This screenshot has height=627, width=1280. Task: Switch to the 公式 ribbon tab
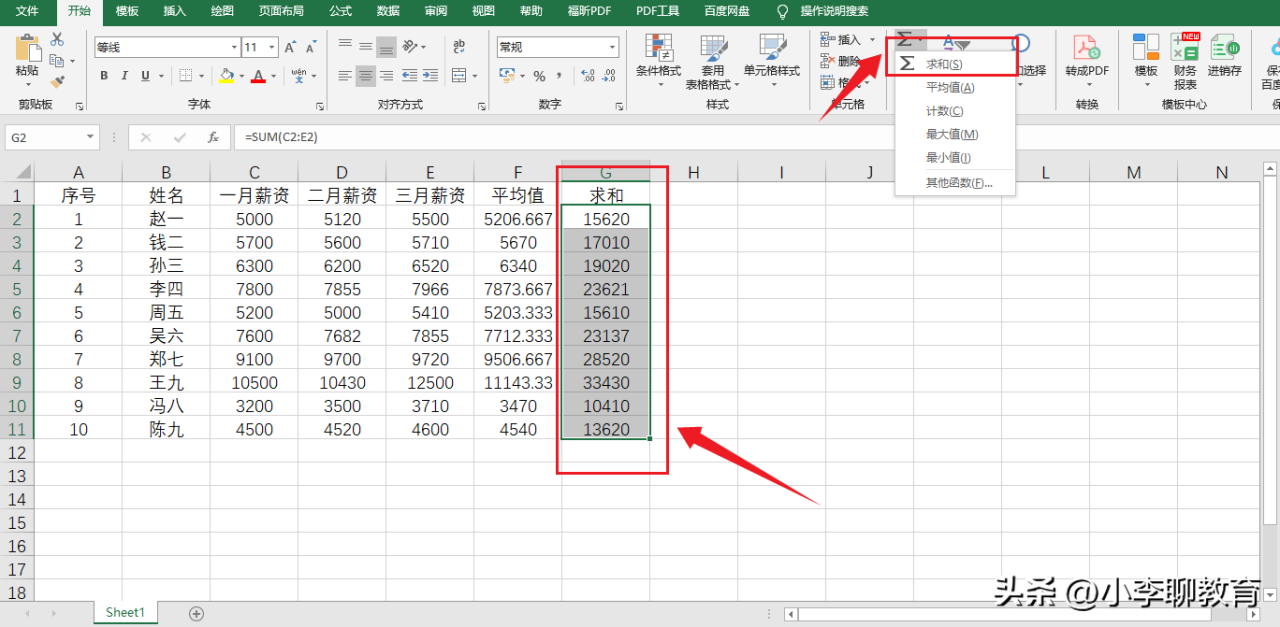coord(340,11)
